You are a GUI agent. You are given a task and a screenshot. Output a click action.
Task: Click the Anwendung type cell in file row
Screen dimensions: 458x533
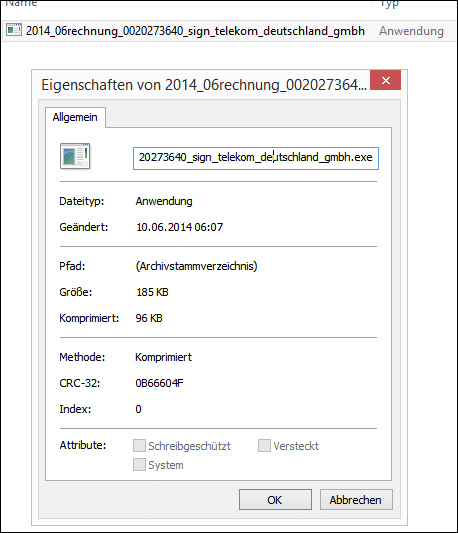(411, 31)
